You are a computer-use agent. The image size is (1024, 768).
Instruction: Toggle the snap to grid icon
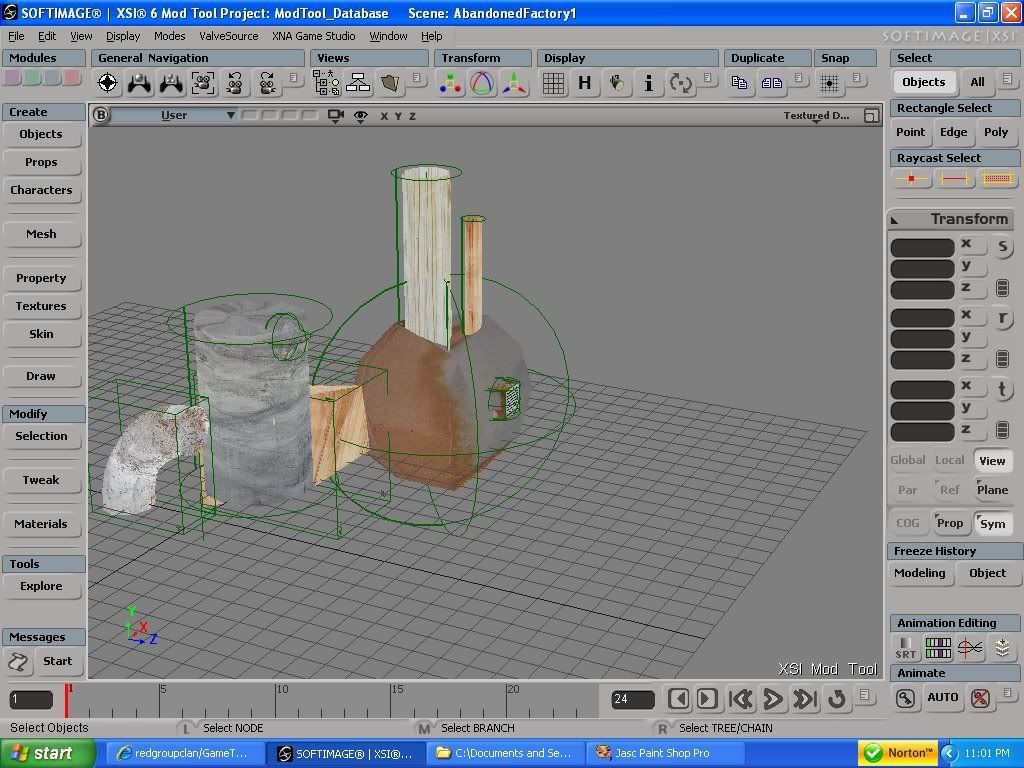829,83
